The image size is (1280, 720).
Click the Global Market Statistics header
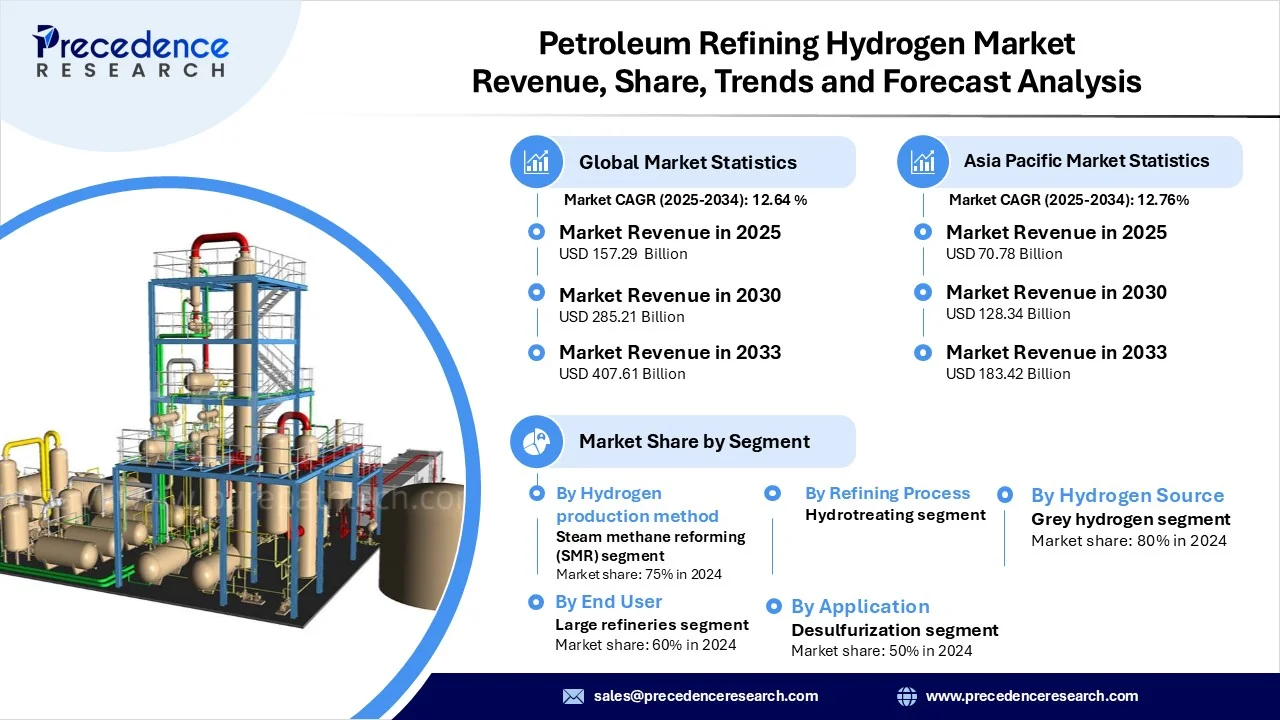688,162
